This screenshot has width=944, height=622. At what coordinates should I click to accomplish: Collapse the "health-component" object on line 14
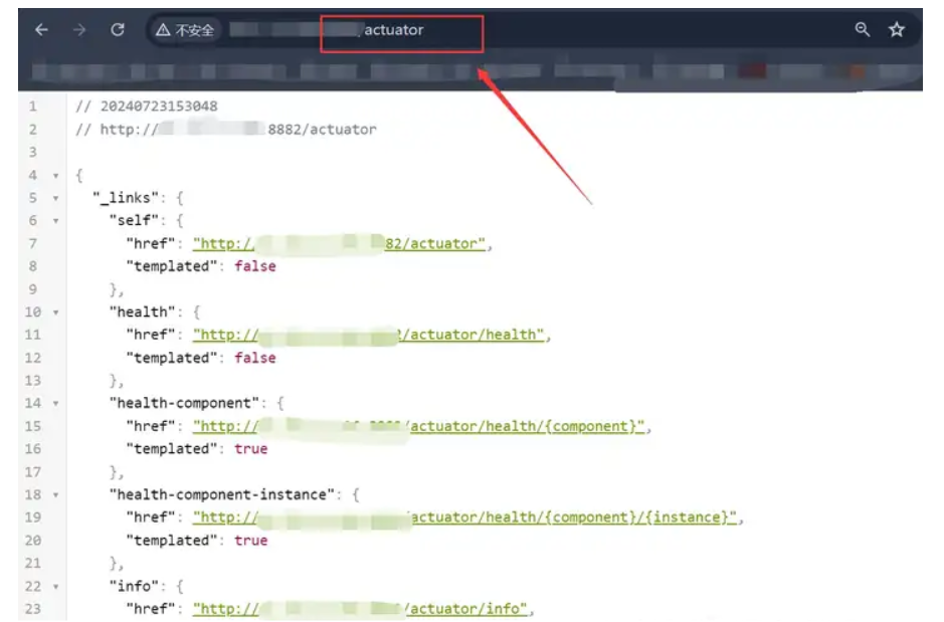click(56, 403)
